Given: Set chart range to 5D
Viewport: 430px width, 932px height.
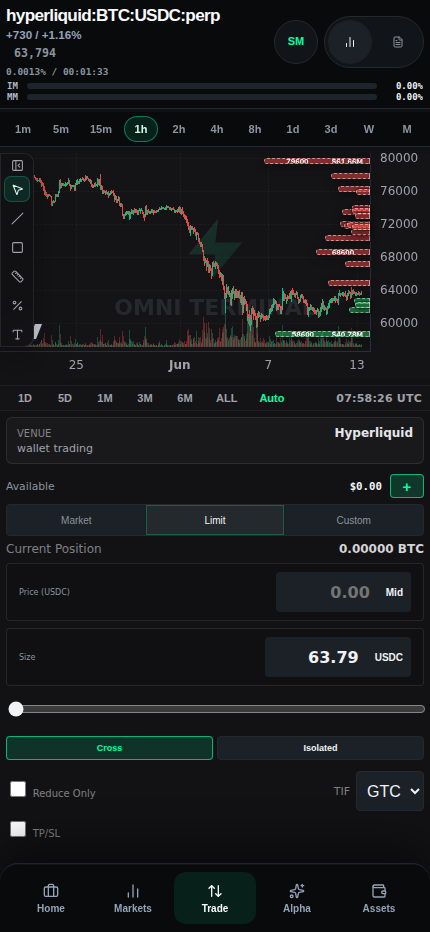Looking at the screenshot, I should (x=65, y=398).
